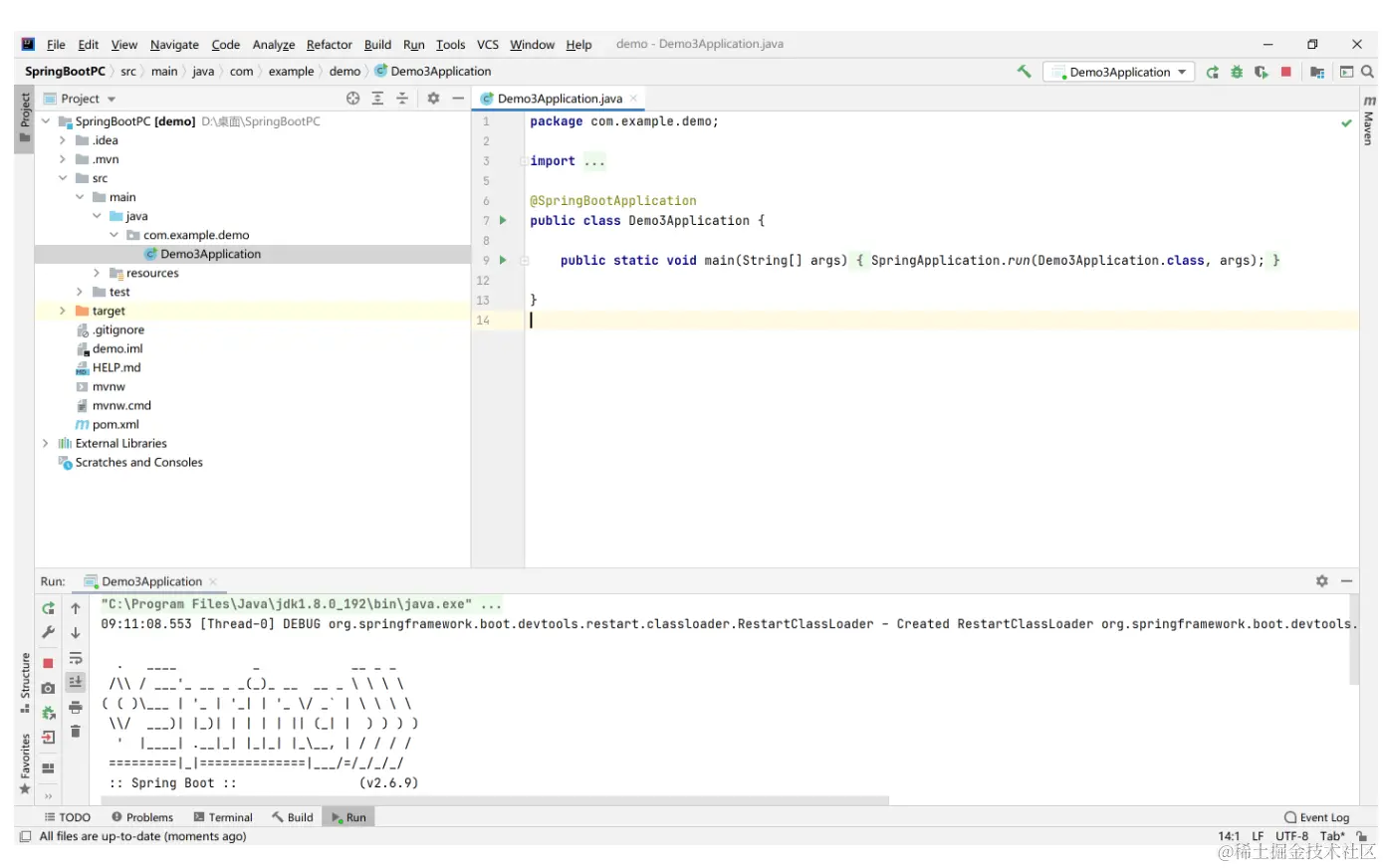Click the Project Structure toolbar icon

(1317, 72)
